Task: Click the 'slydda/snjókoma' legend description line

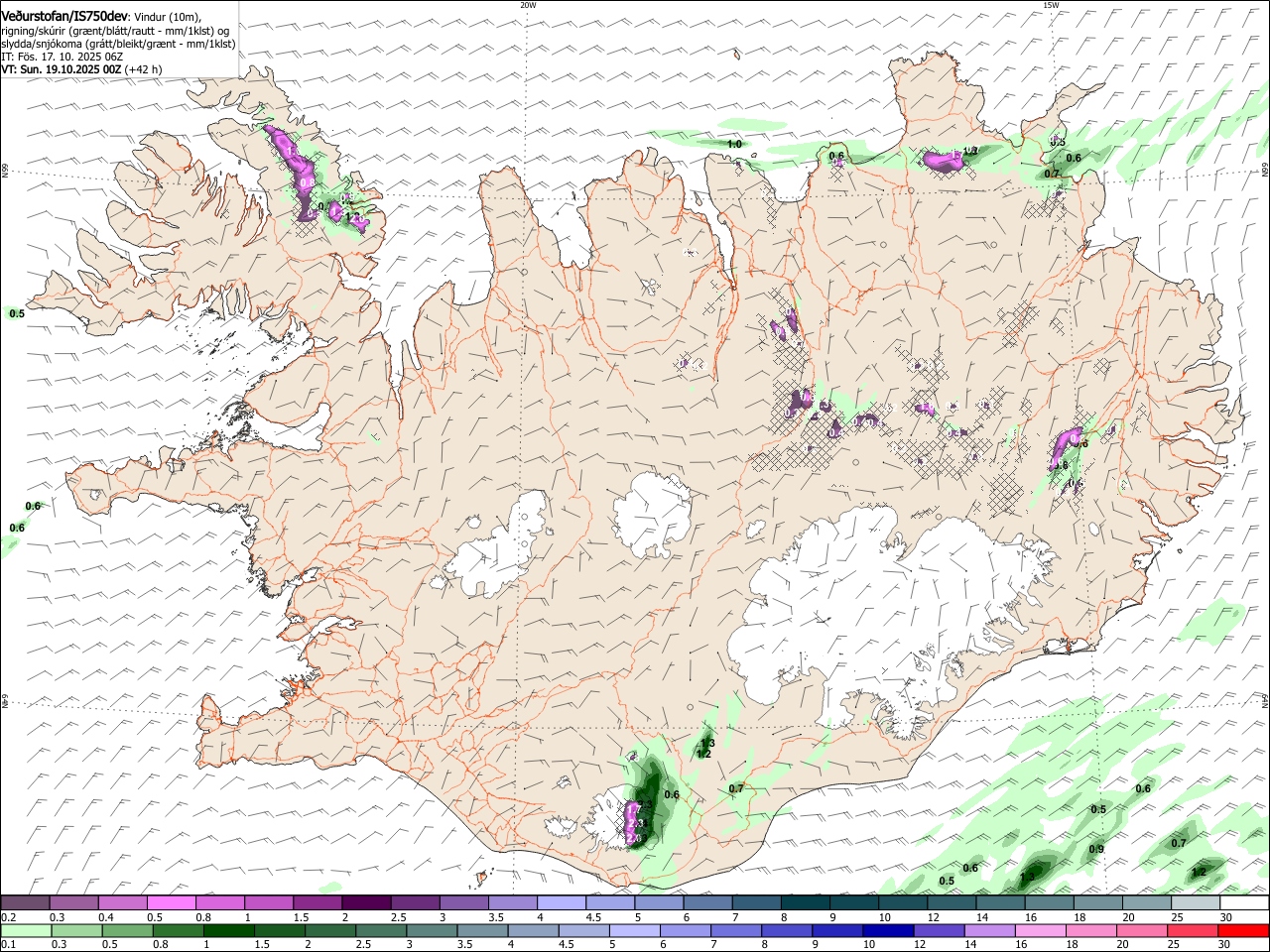Action: 118,44
